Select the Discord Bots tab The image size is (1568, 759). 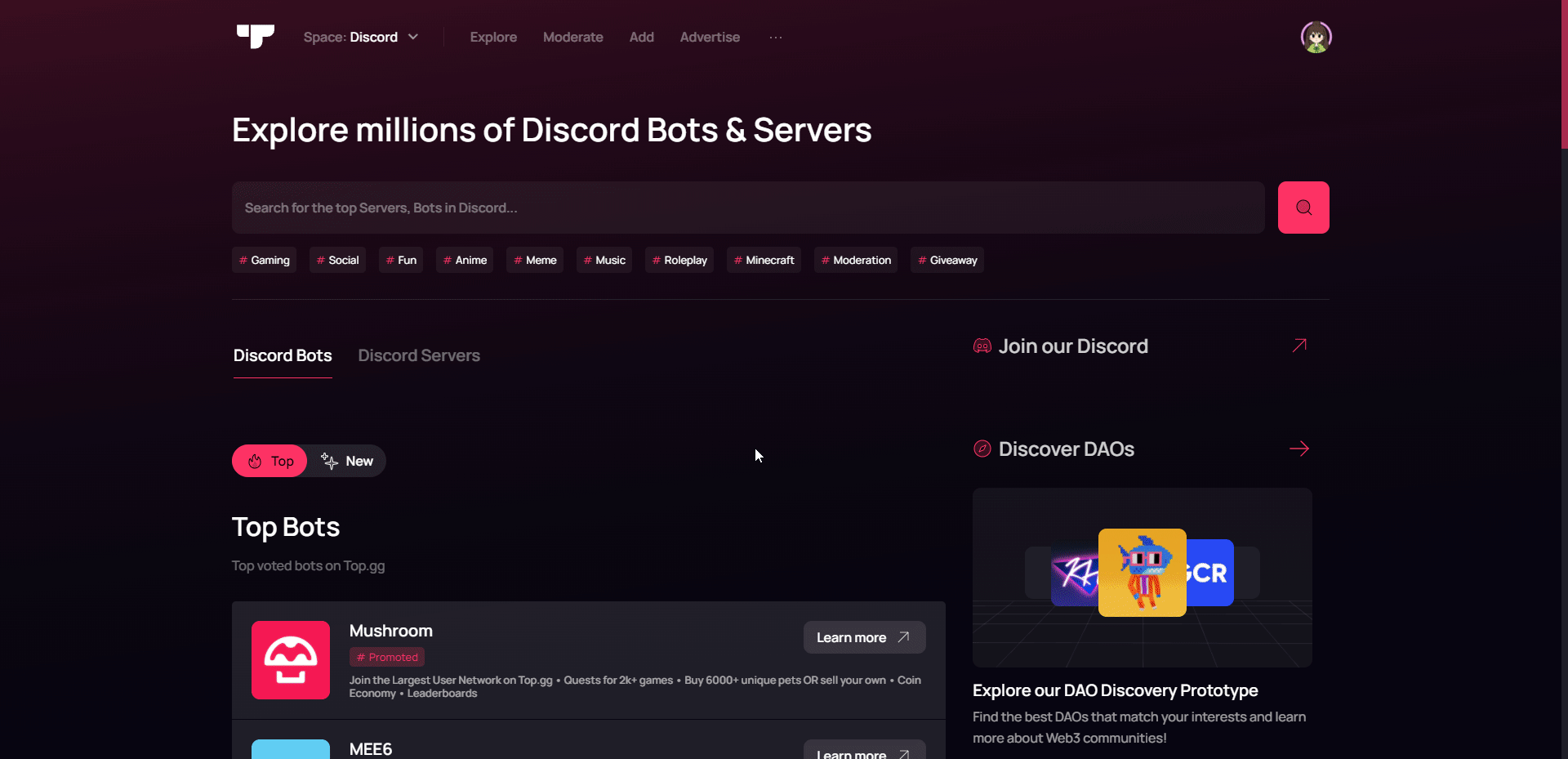click(283, 355)
